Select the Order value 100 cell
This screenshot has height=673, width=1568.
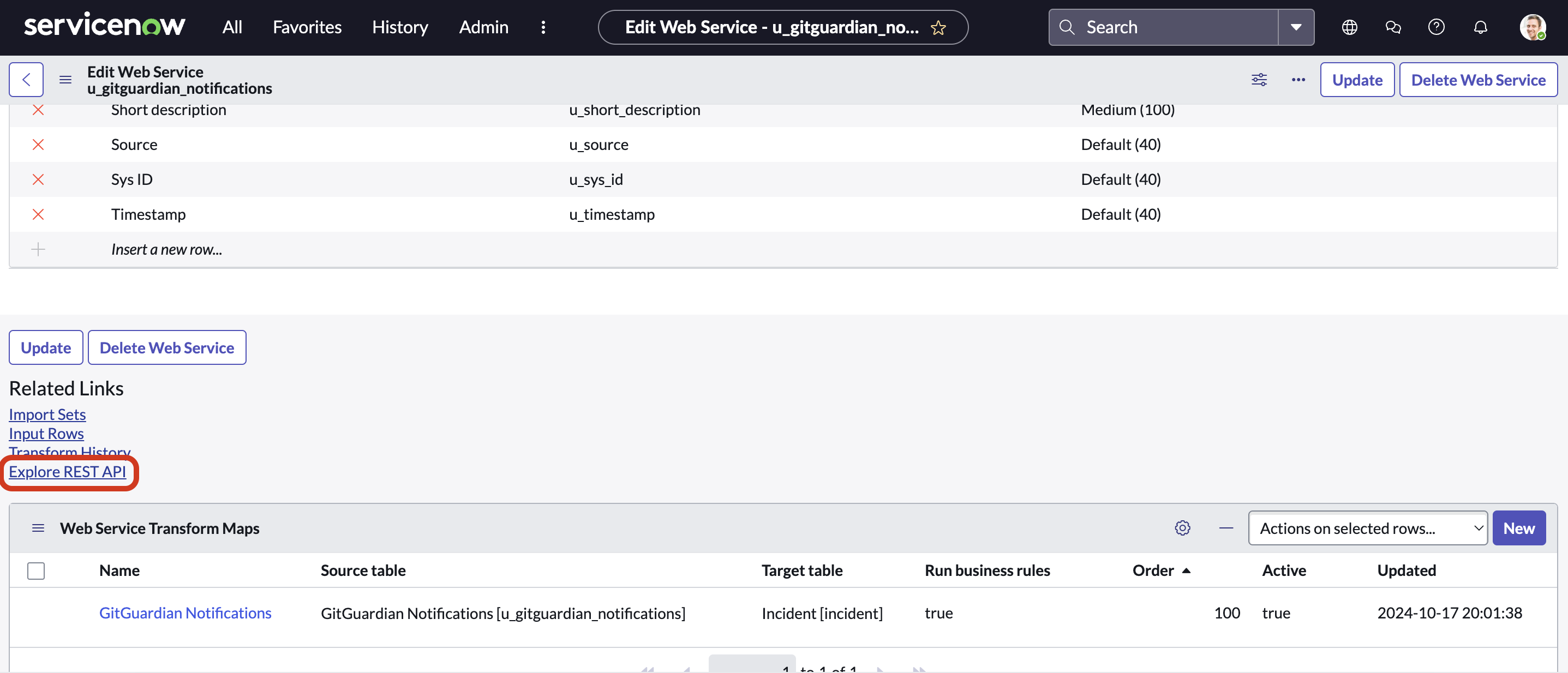pyautogui.click(x=1226, y=614)
